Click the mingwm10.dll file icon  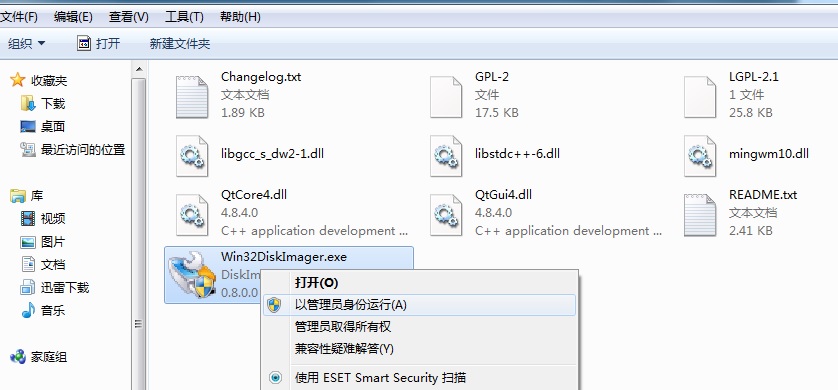click(x=700, y=155)
